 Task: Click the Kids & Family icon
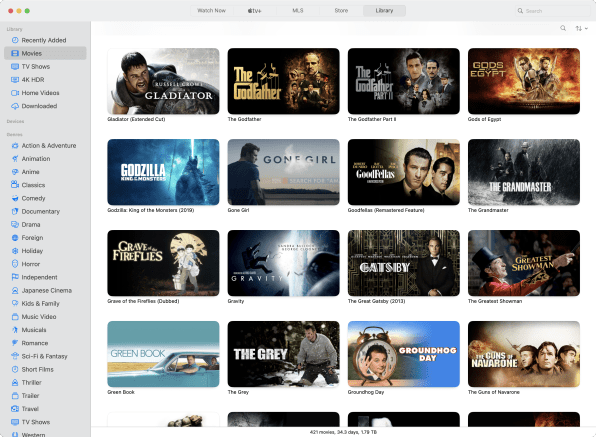[15, 304]
